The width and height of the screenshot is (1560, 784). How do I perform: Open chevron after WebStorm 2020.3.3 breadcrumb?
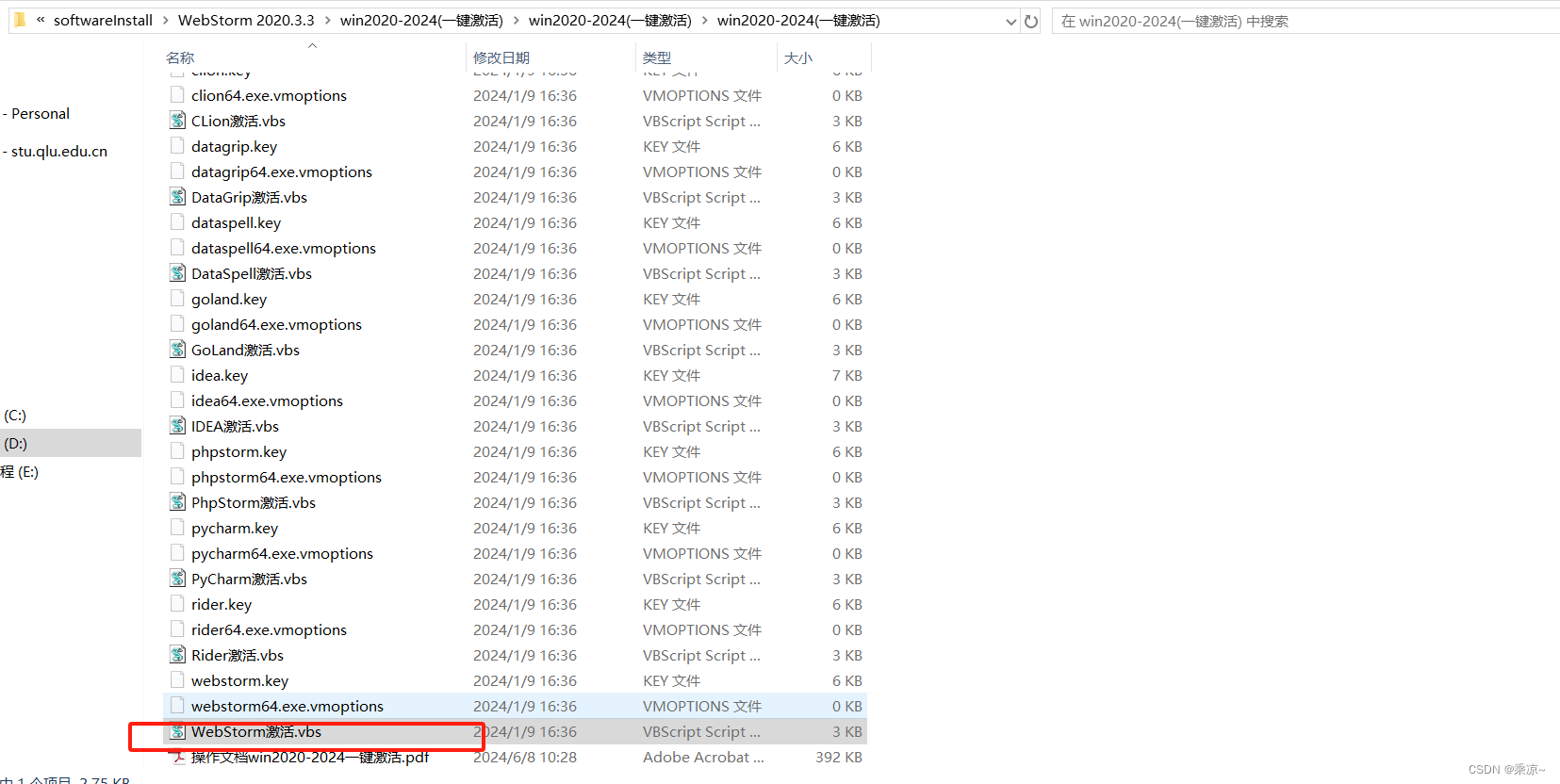tap(327, 20)
